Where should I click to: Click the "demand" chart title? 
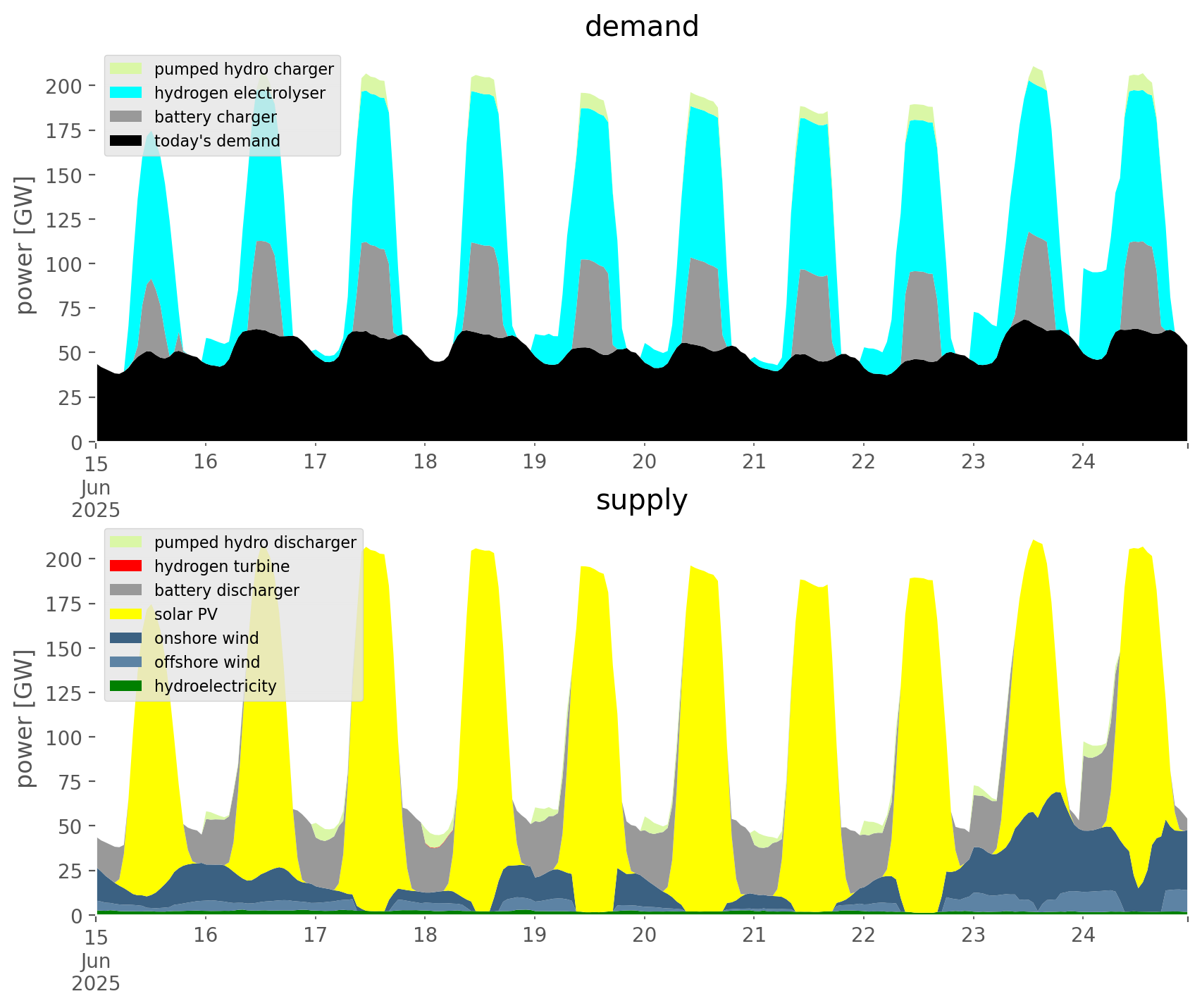click(641, 27)
